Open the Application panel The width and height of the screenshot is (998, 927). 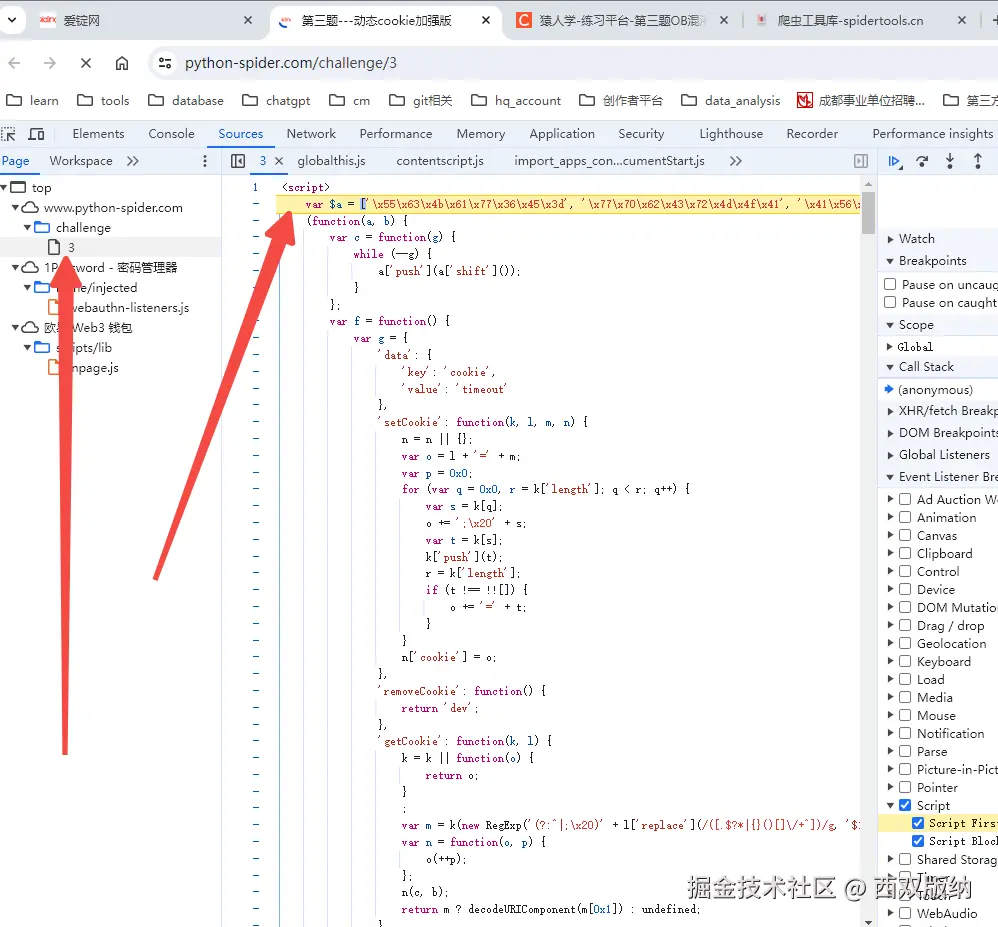[x=562, y=134]
